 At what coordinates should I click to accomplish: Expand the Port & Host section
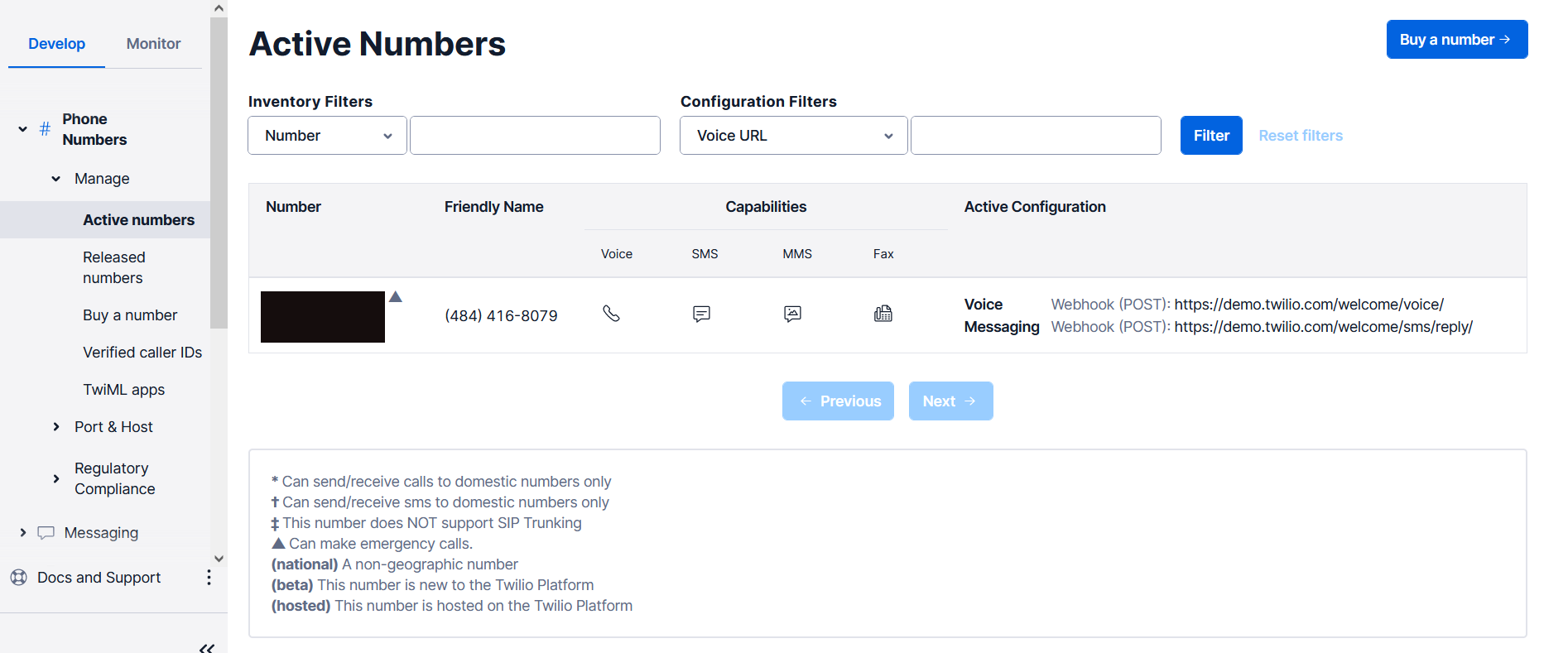point(56,427)
